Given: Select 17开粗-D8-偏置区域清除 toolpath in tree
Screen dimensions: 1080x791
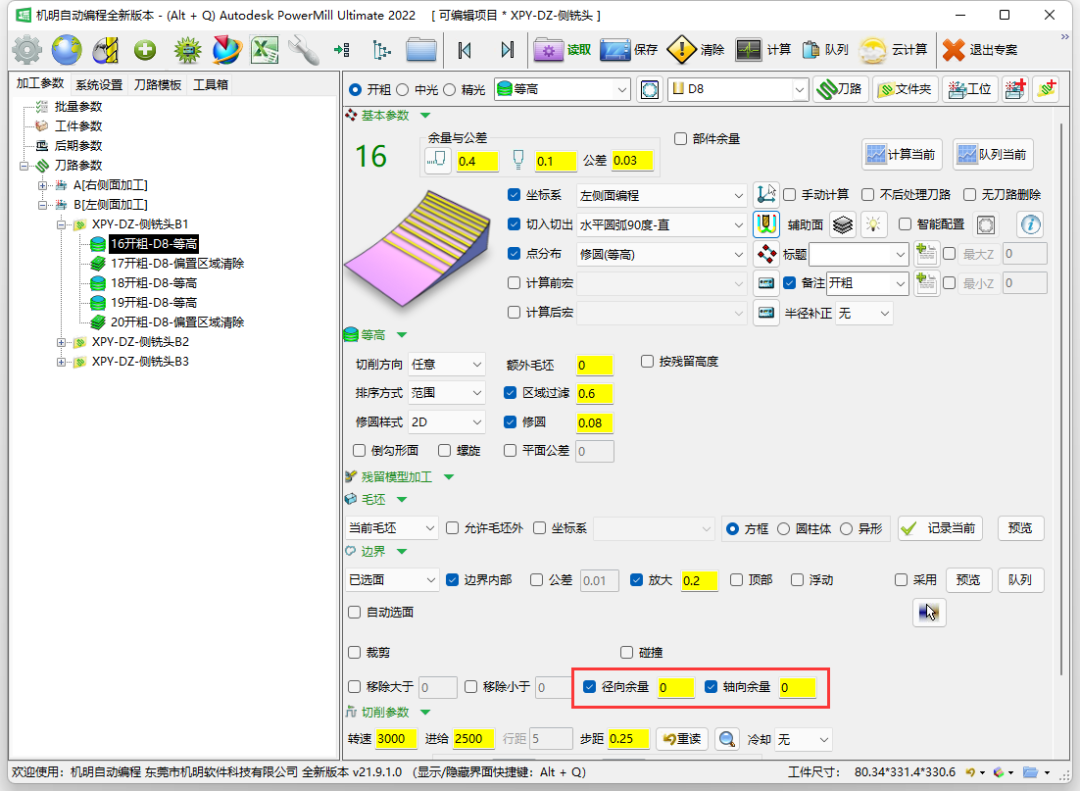Looking at the screenshot, I should click(177, 264).
